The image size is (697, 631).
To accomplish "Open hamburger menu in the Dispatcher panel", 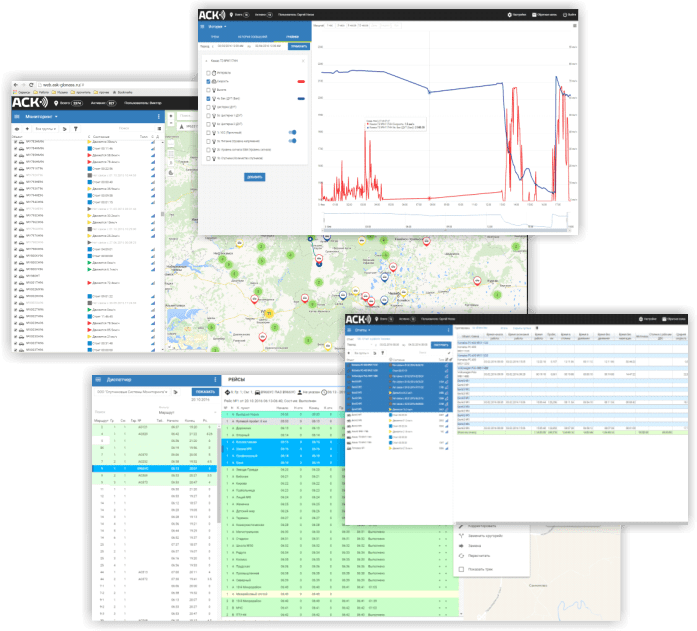I will coord(98,380).
